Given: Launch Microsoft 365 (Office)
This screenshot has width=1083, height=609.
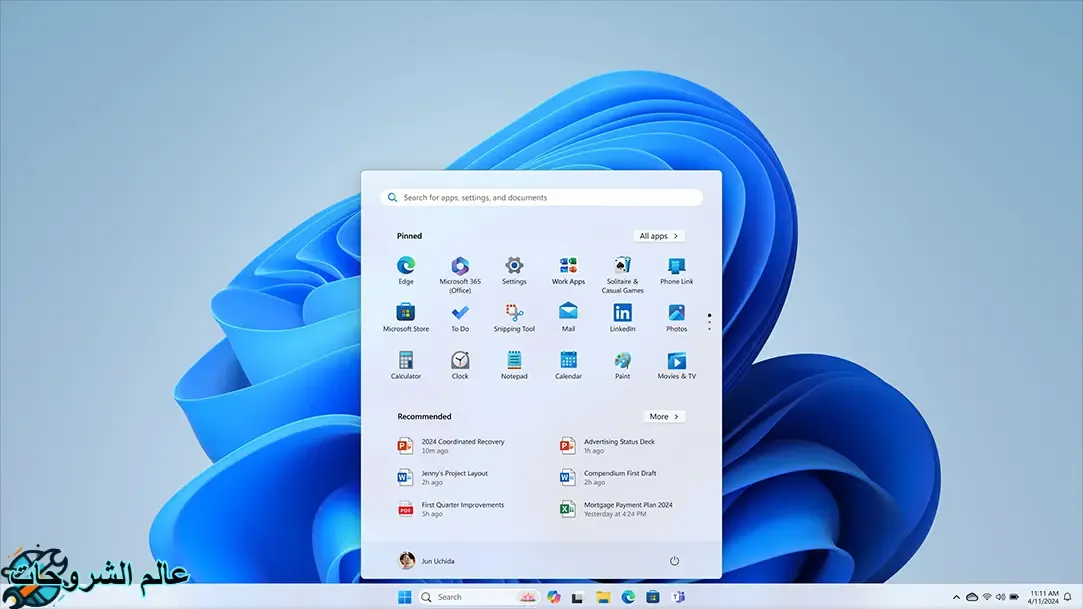Looking at the screenshot, I should click(460, 275).
